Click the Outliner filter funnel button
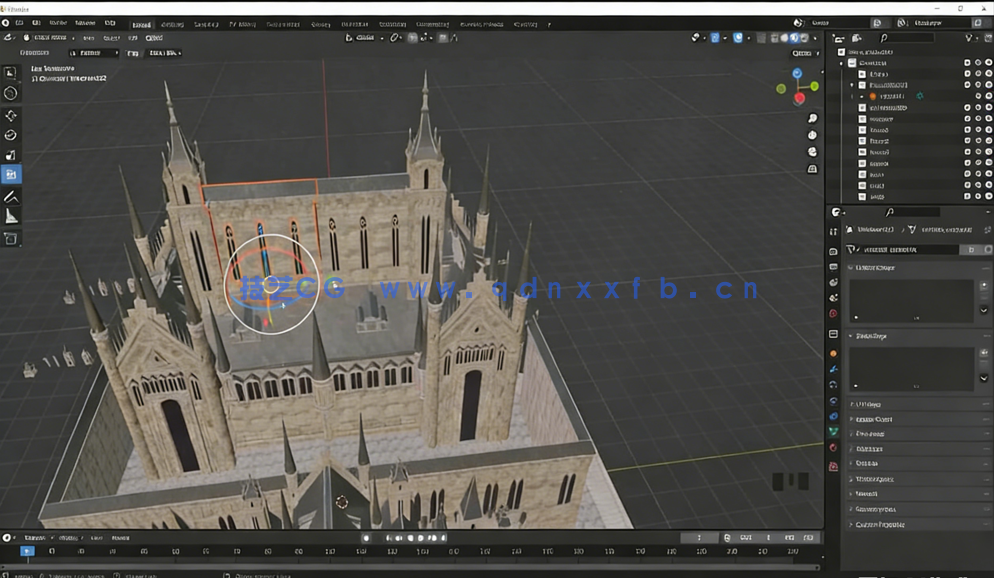994x578 pixels. click(x=967, y=37)
